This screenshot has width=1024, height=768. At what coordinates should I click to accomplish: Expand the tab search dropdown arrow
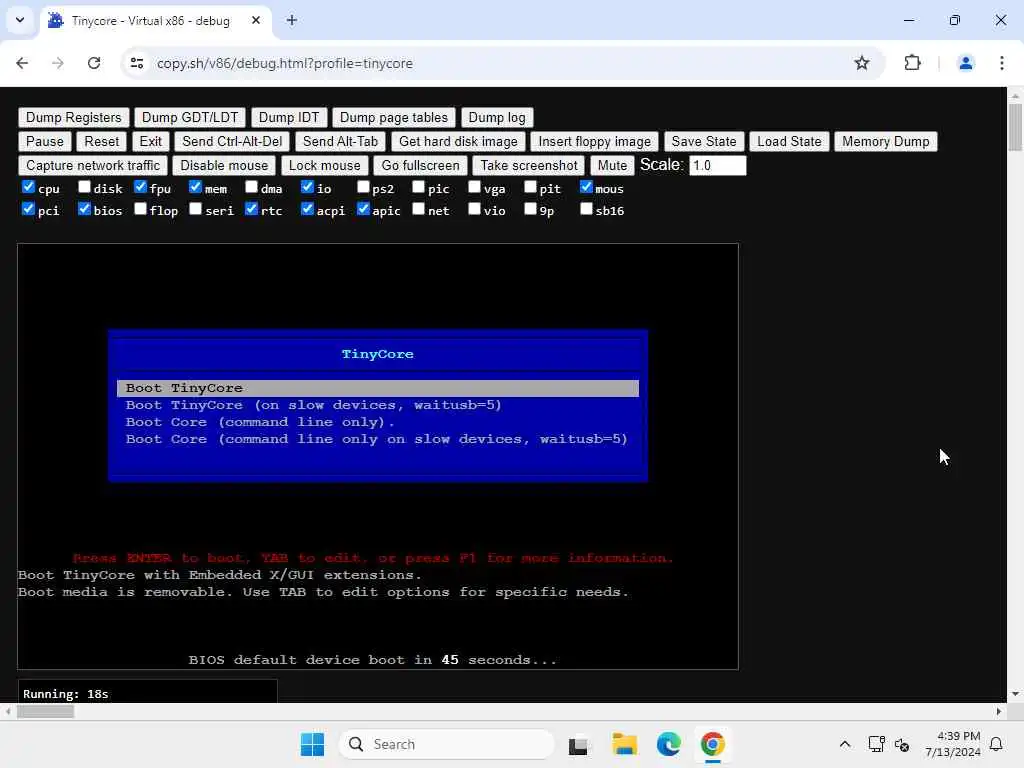click(20, 20)
